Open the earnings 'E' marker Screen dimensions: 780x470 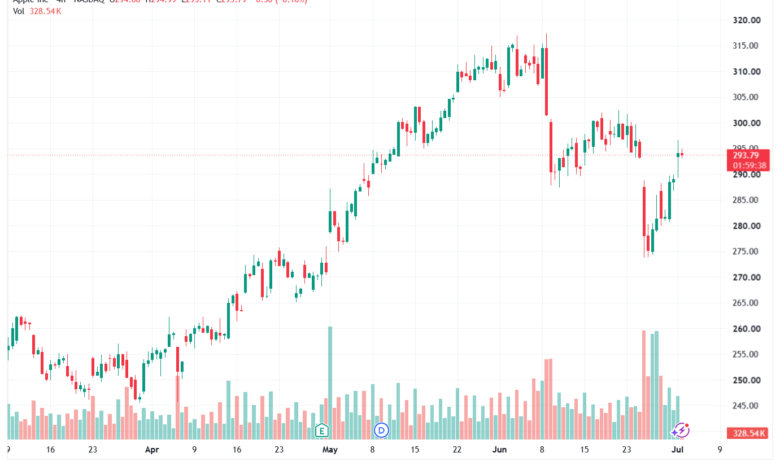click(322, 430)
